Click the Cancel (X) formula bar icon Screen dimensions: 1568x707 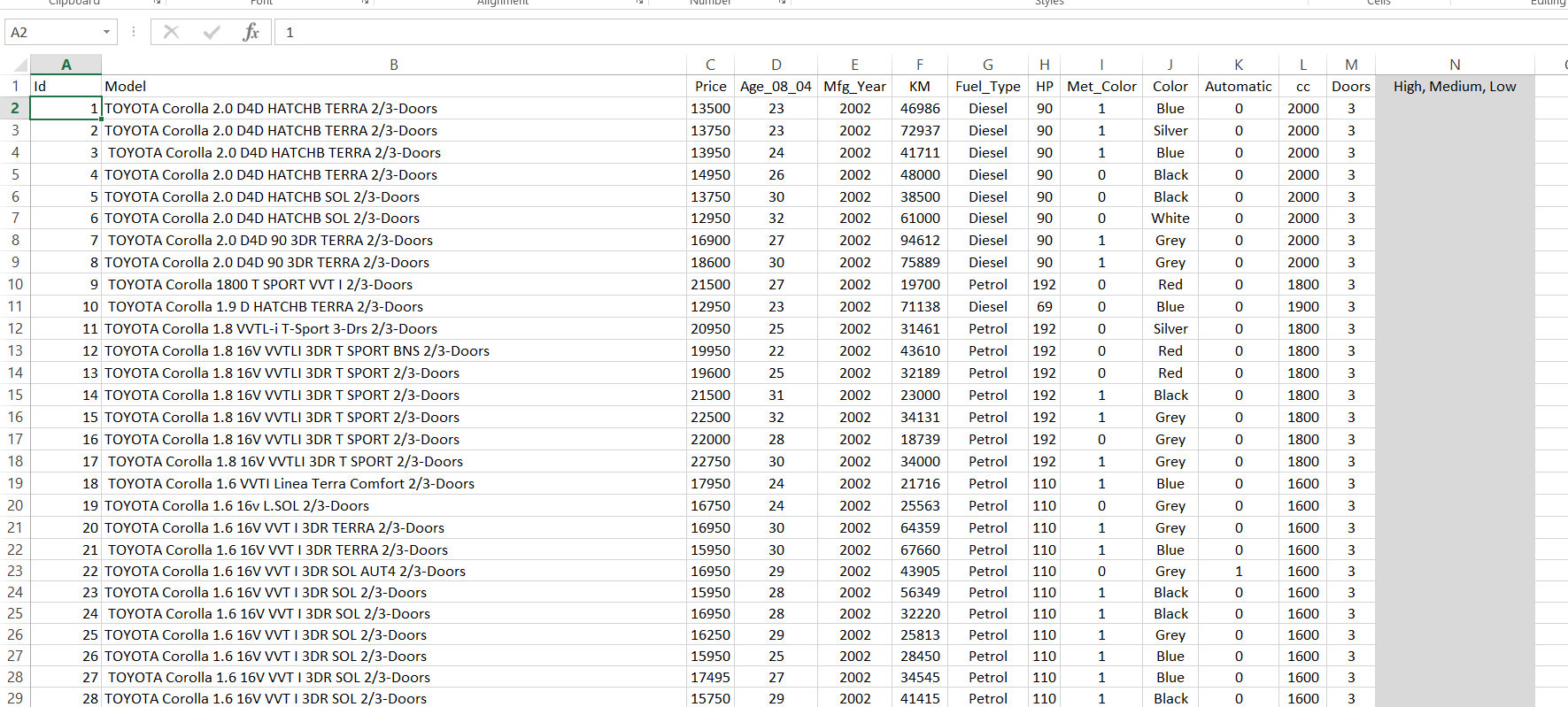[172, 32]
